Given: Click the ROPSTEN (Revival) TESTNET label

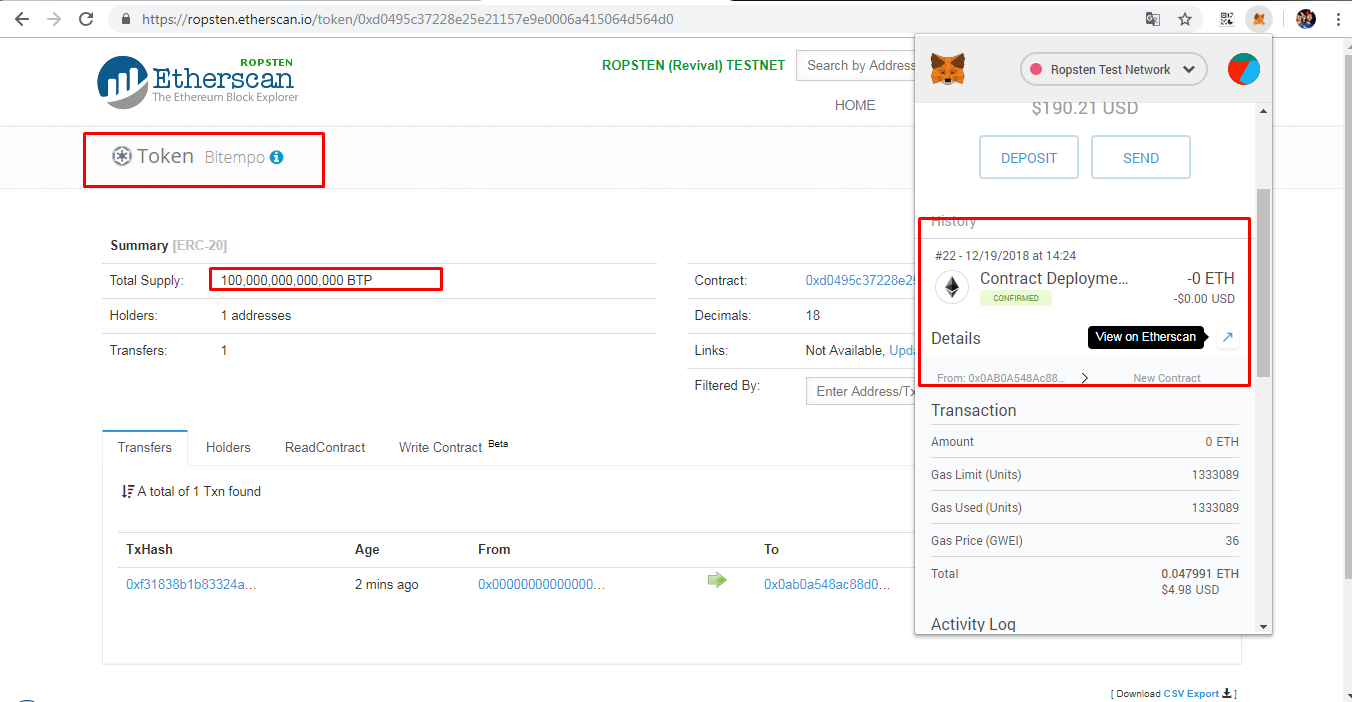Looking at the screenshot, I should click(693, 65).
